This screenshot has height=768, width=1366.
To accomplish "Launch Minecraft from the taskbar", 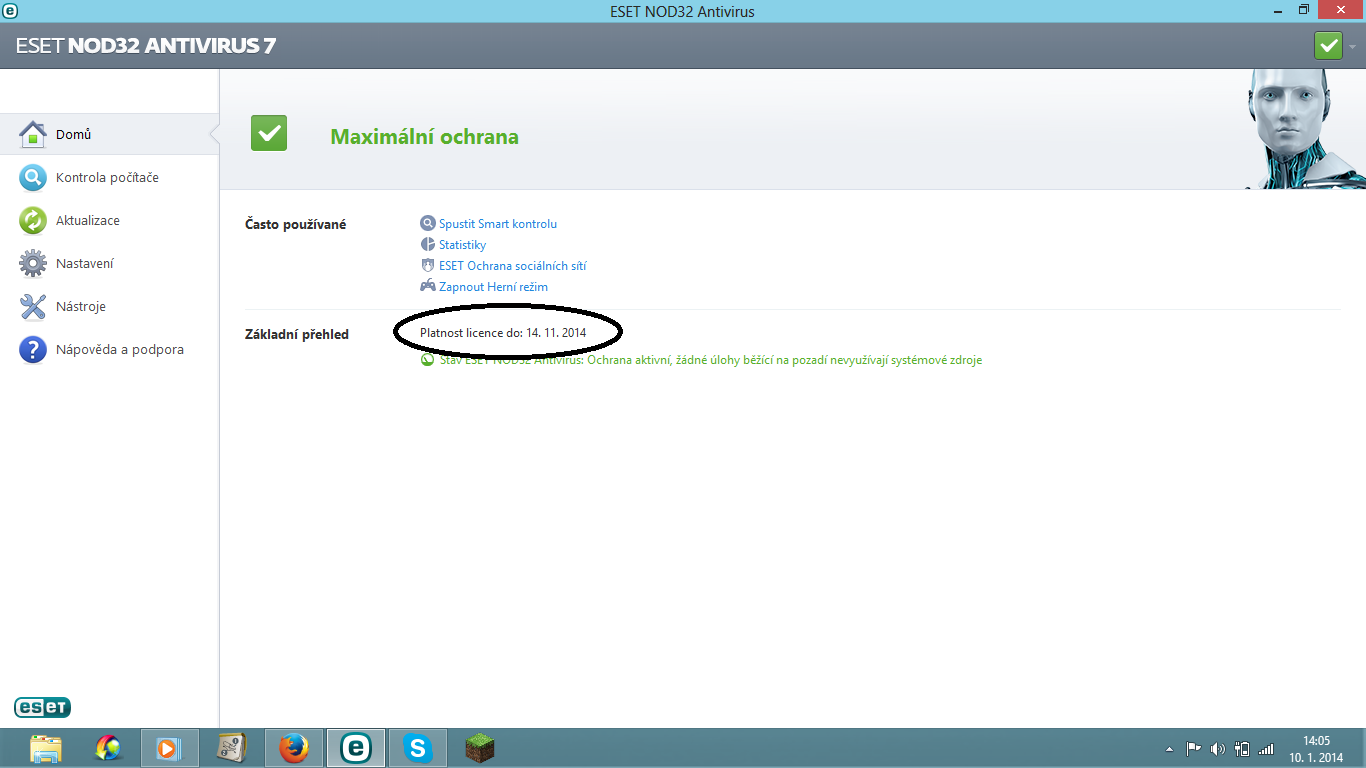I will 480,748.
